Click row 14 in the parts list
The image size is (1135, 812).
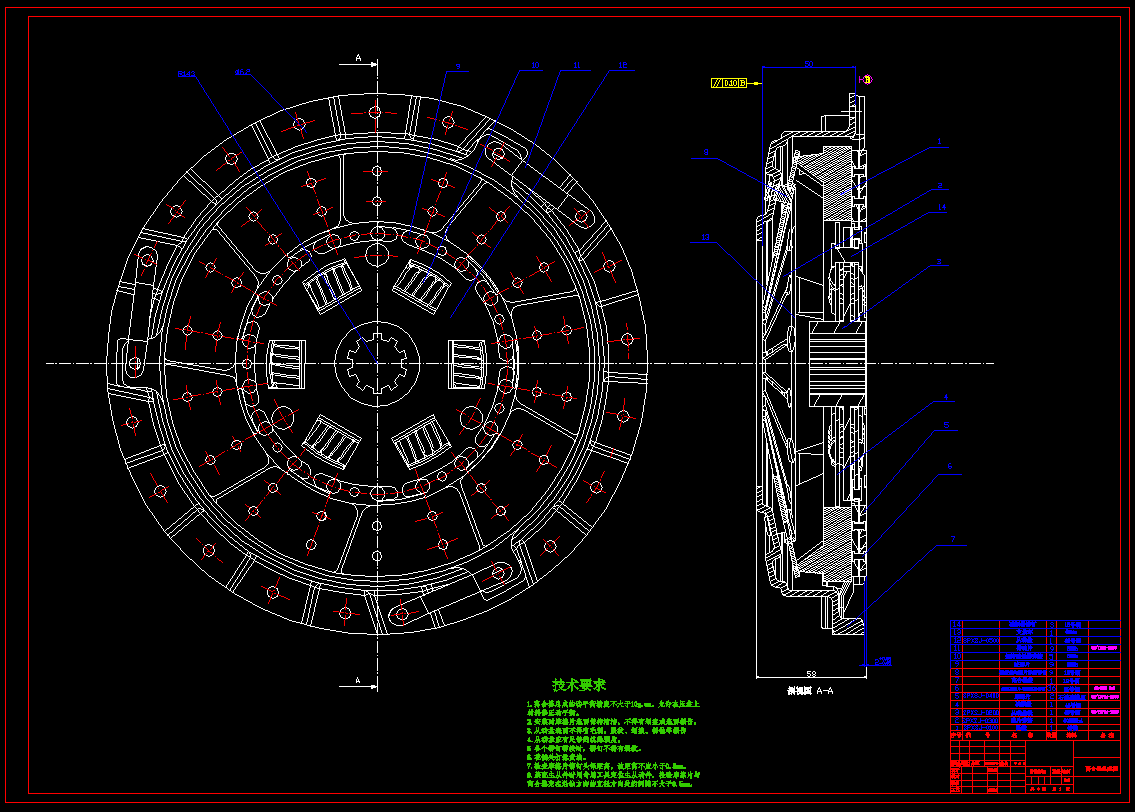pos(1035,624)
